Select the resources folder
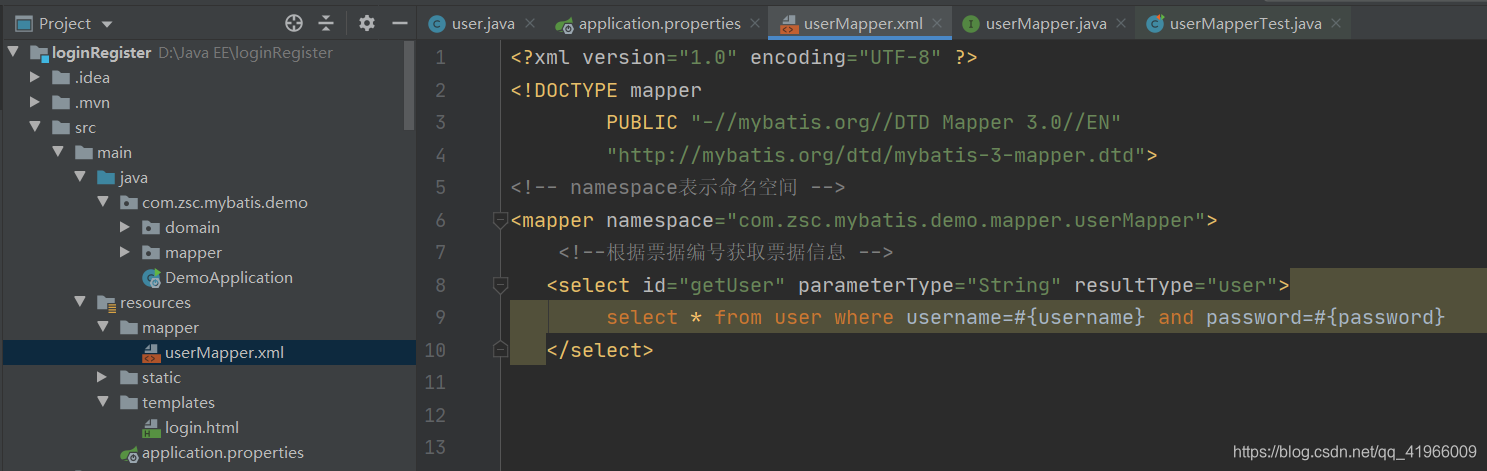 [155, 303]
